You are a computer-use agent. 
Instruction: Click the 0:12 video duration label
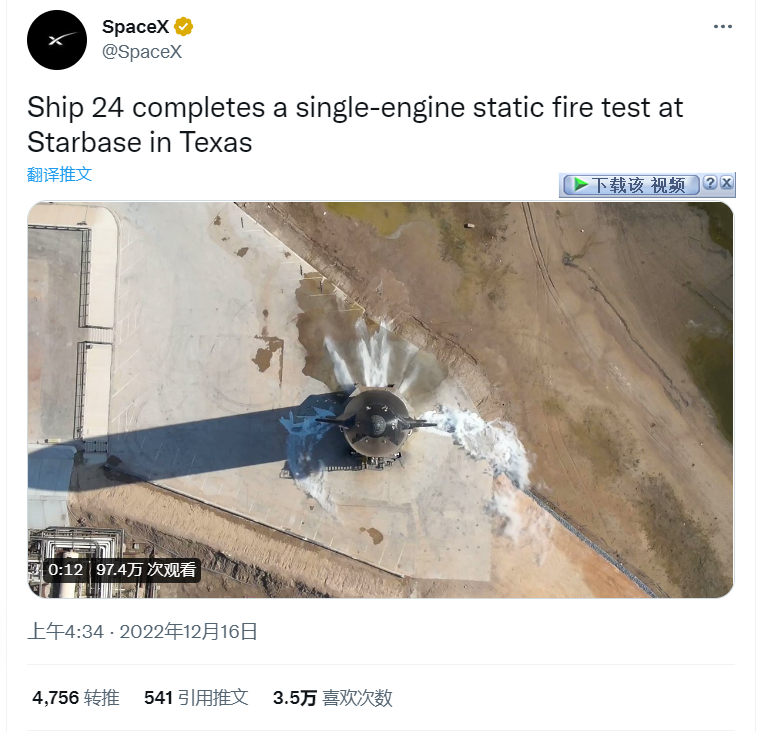pyautogui.click(x=66, y=570)
